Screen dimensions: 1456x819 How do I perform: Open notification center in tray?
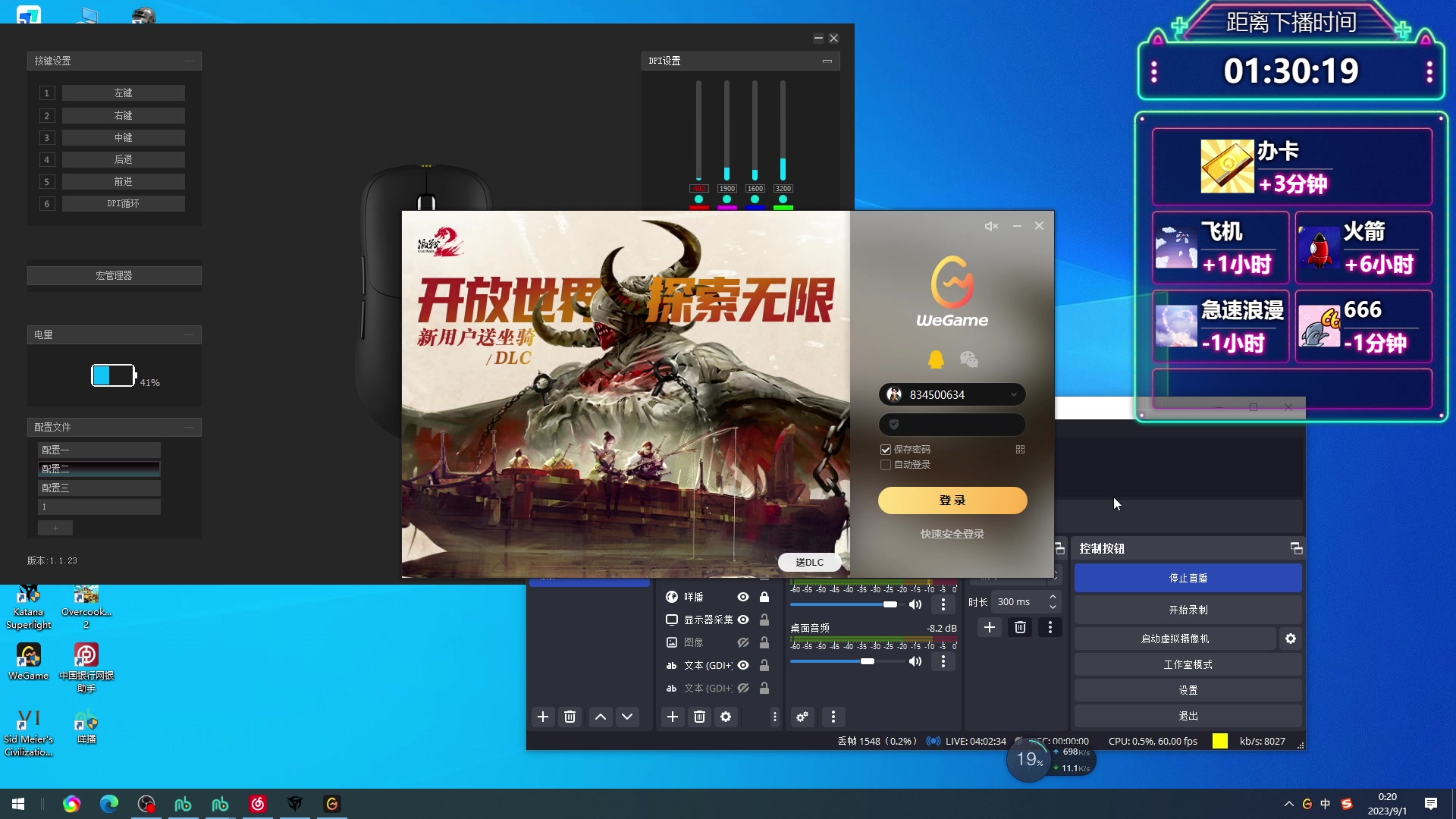pyautogui.click(x=1431, y=804)
